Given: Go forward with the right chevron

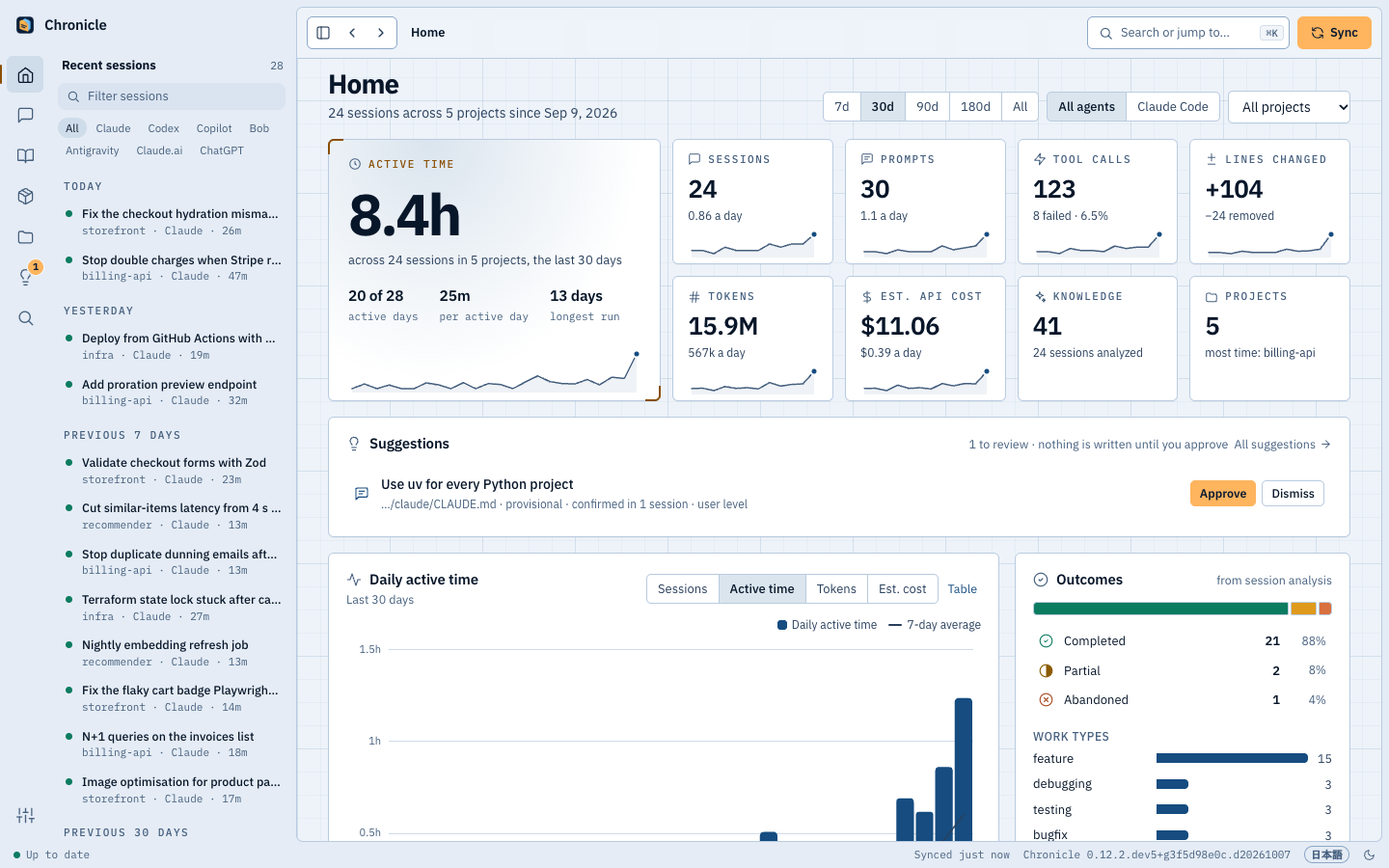Looking at the screenshot, I should coord(381,33).
